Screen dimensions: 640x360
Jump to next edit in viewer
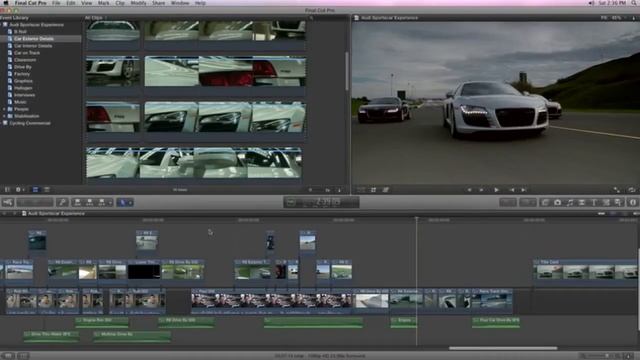(x=524, y=190)
